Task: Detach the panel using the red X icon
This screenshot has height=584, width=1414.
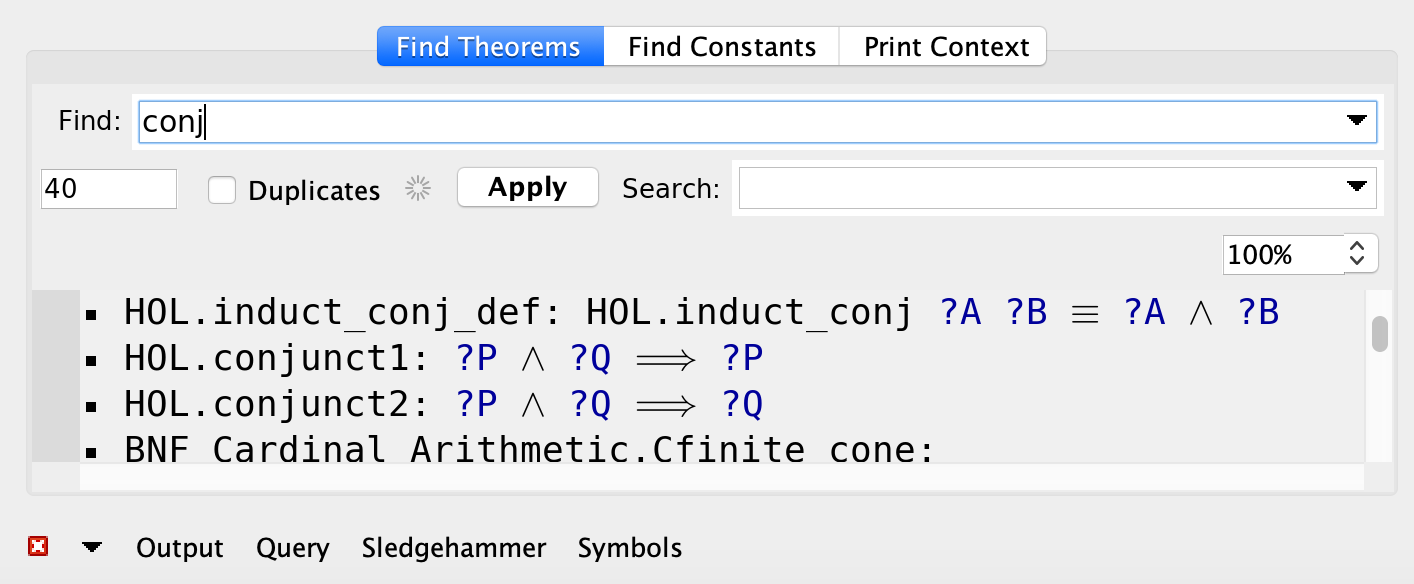Action: click(x=38, y=546)
